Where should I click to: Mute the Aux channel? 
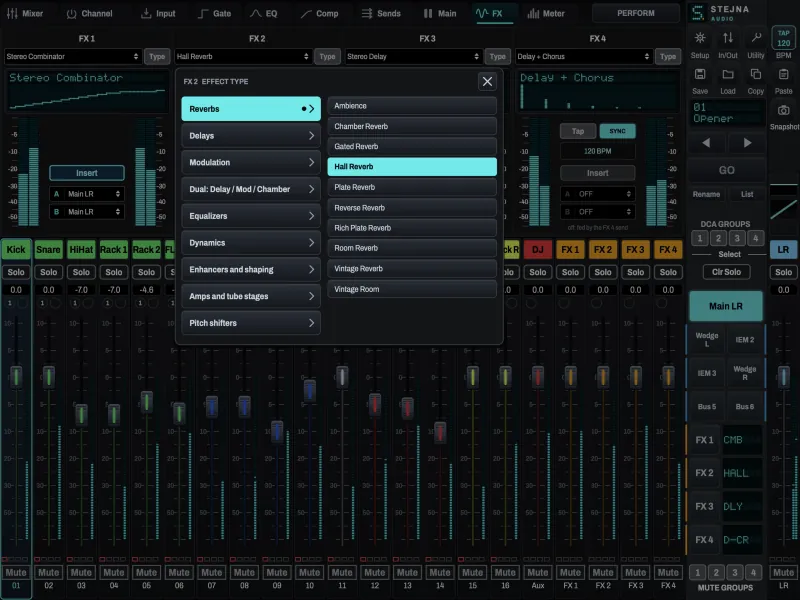pos(538,572)
